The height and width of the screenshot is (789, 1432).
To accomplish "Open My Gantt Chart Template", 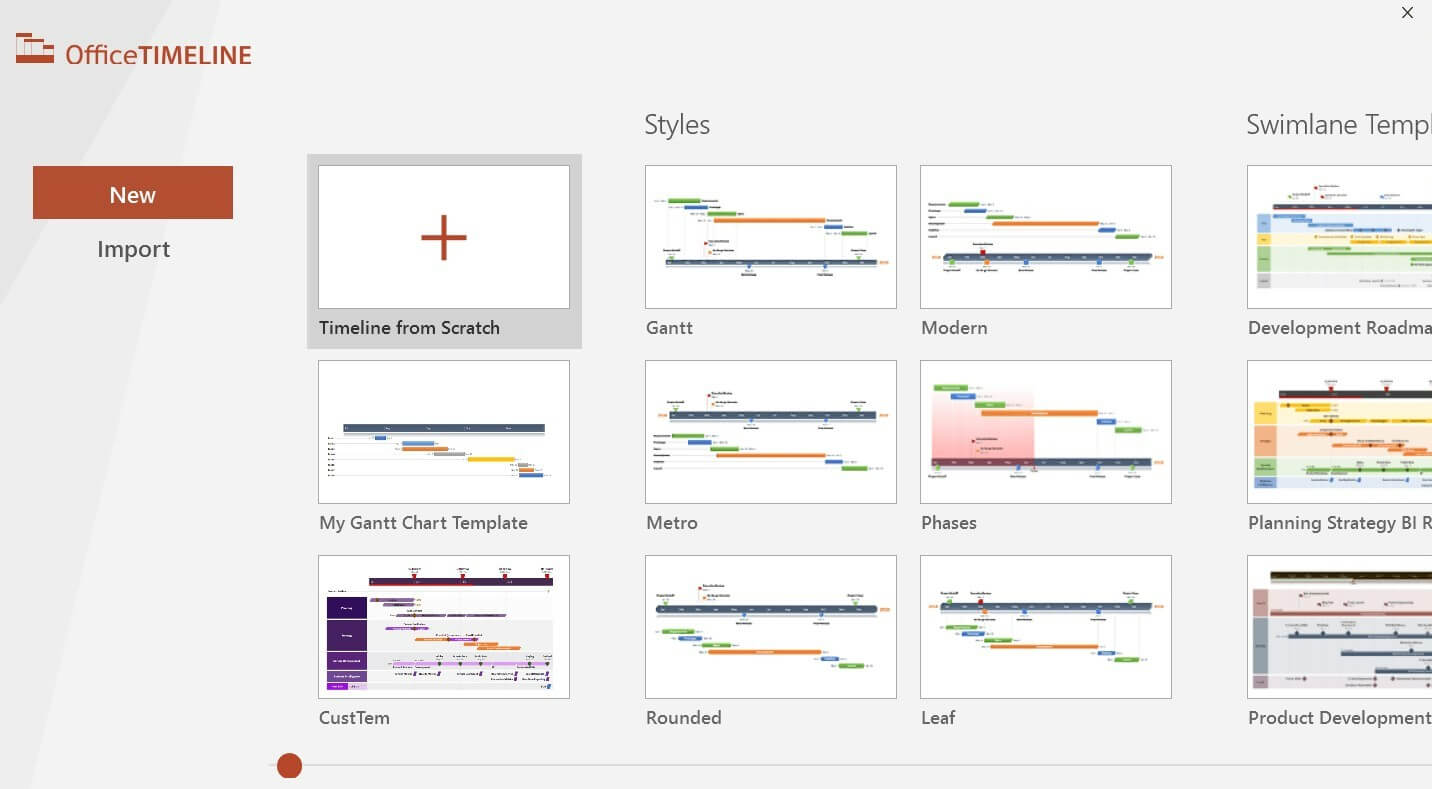I will 443,431.
